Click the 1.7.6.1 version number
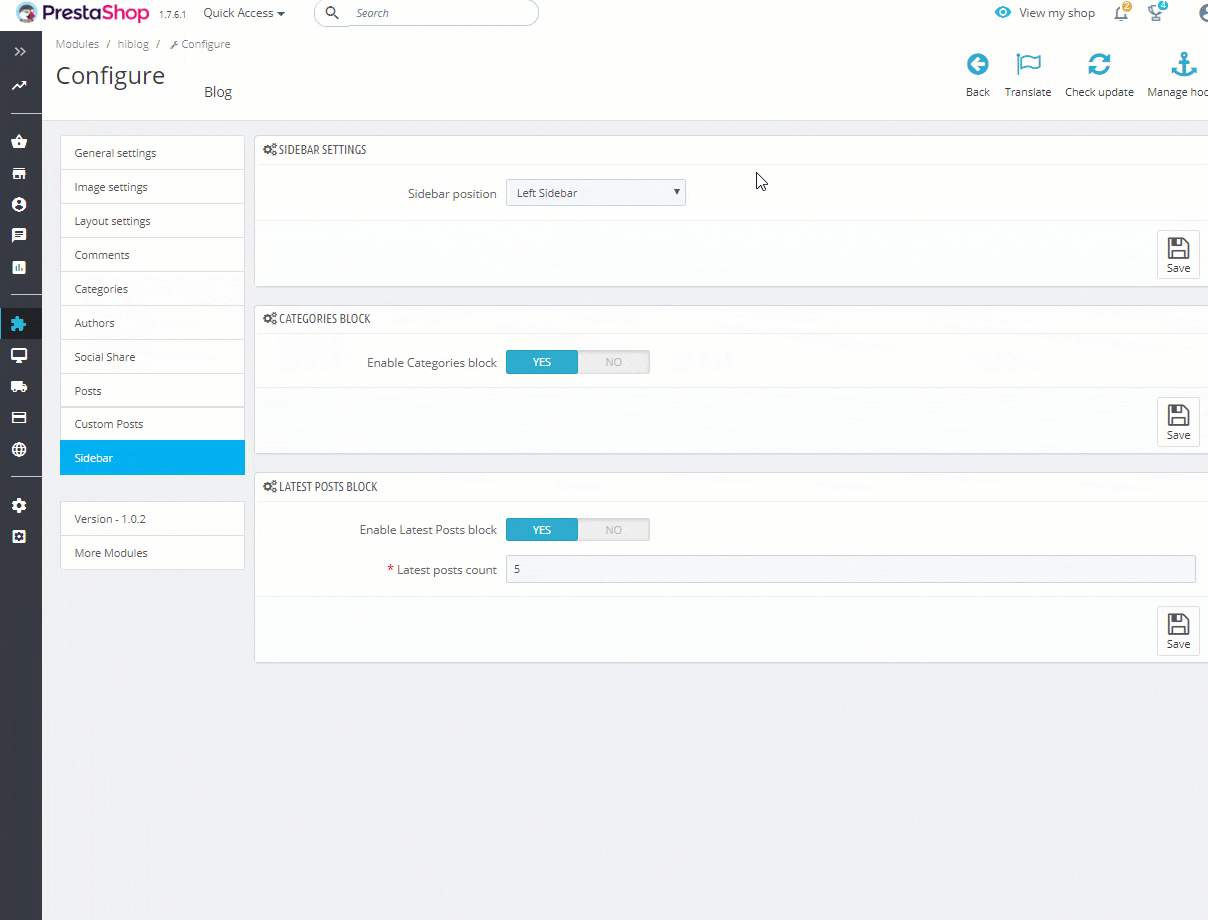 pos(172,15)
